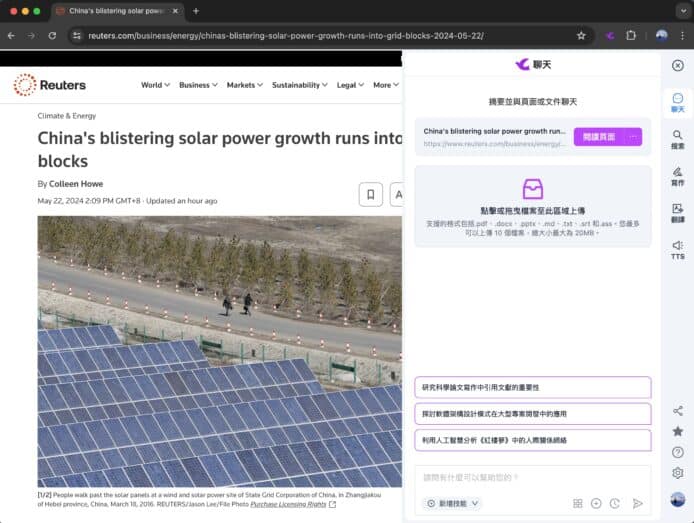Screen dimensions: 694x523
Task: Save article with Reuters bookmark button
Action: click(370, 194)
